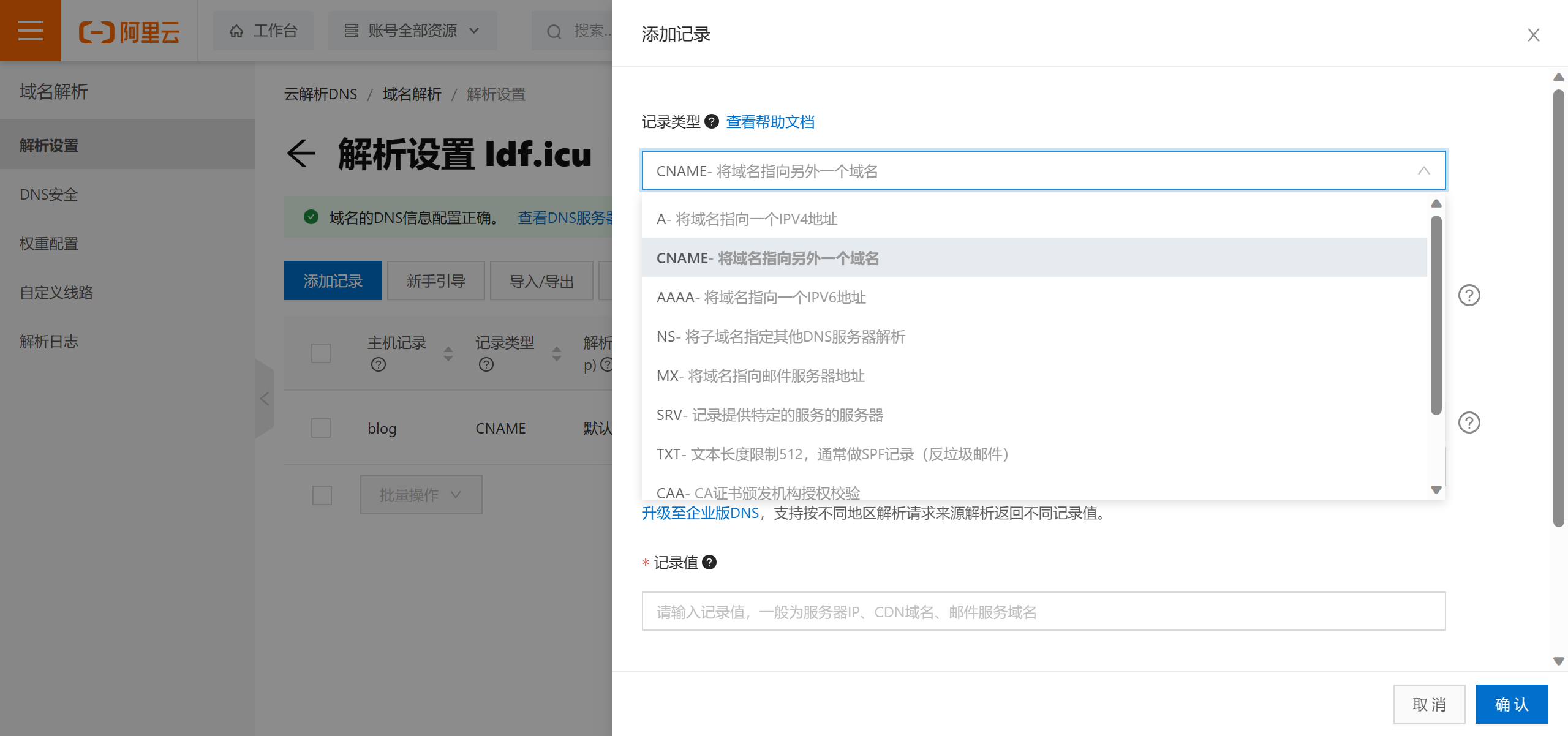Image resolution: width=1568 pixels, height=736 pixels.
Task: Click 取消 button
Action: click(x=1430, y=704)
